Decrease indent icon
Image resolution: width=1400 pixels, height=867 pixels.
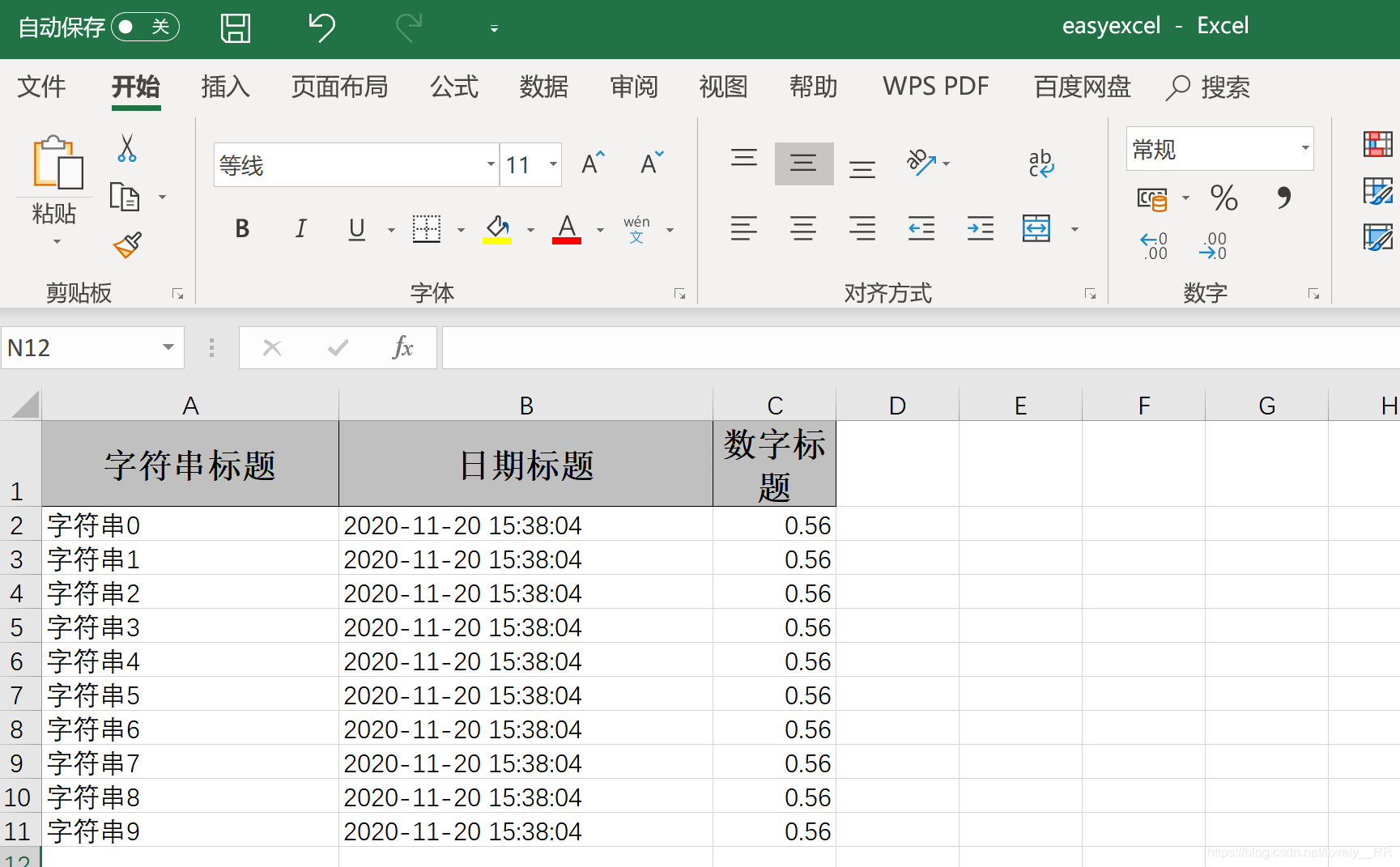coord(921,229)
